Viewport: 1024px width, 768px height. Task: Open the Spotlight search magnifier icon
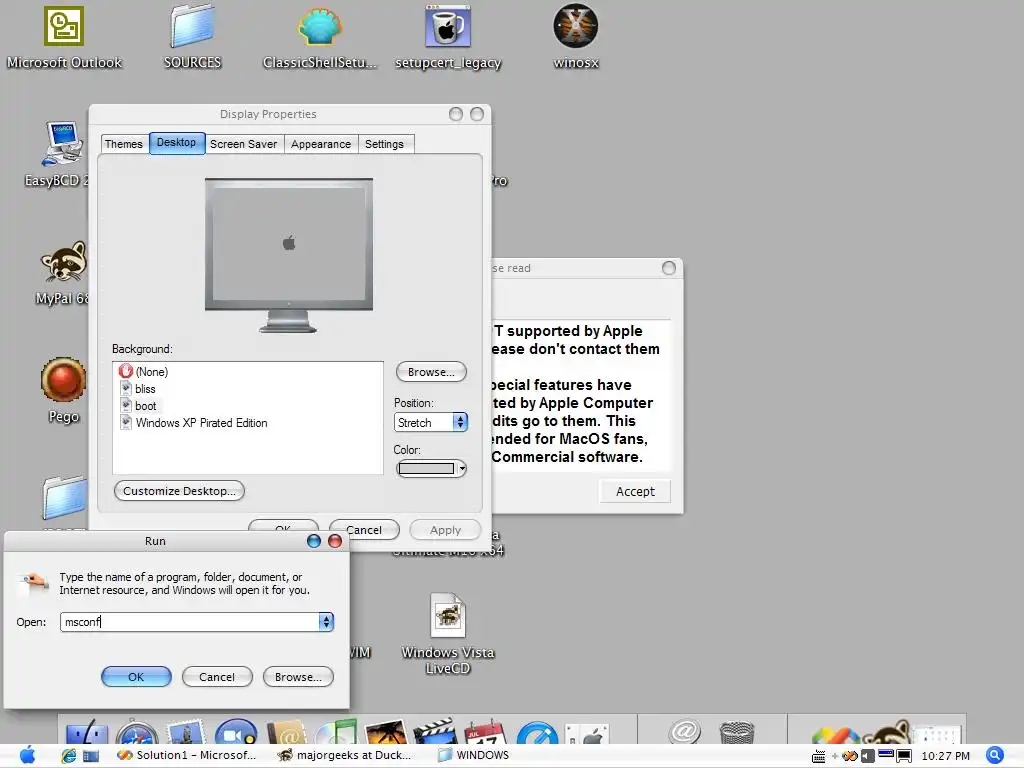pos(995,755)
